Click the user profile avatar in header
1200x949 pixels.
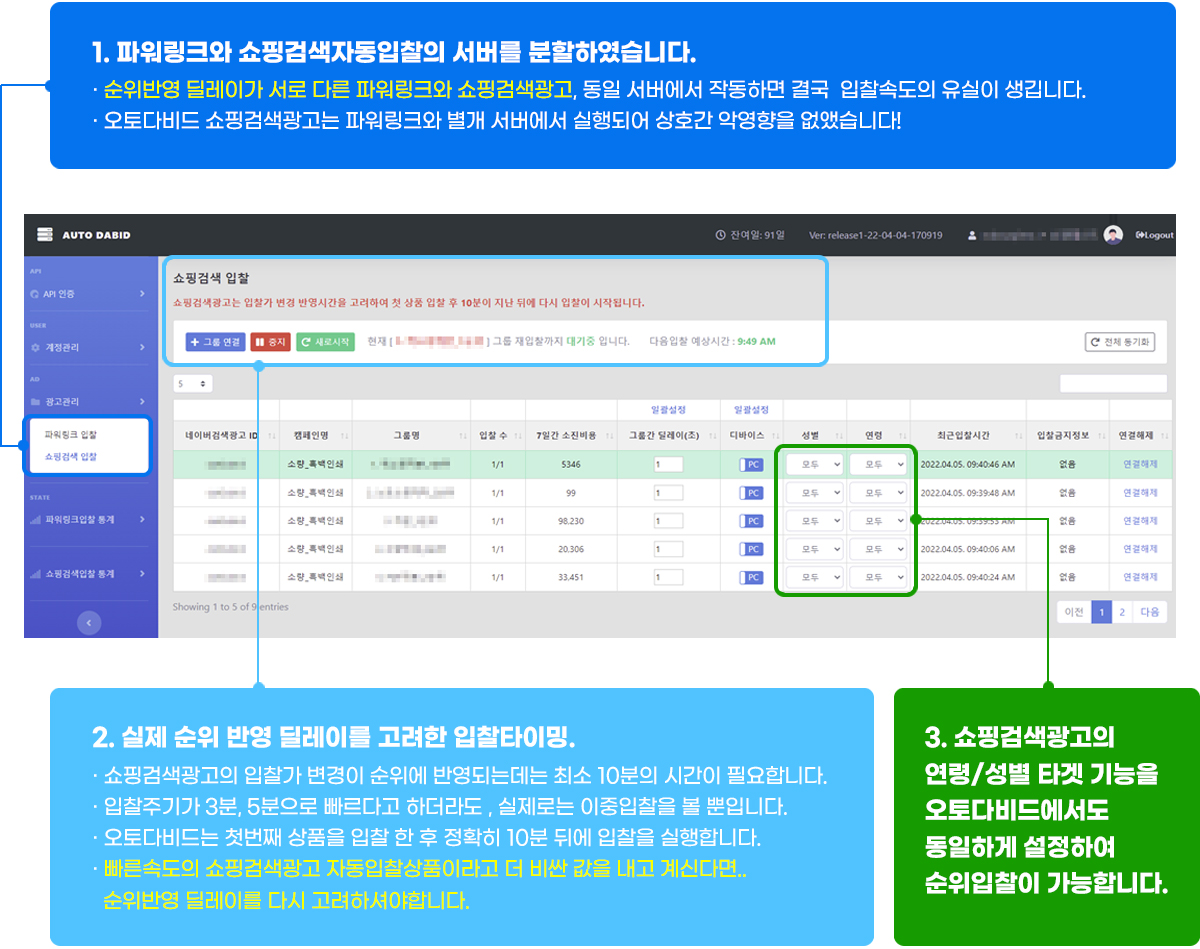coord(1113,235)
